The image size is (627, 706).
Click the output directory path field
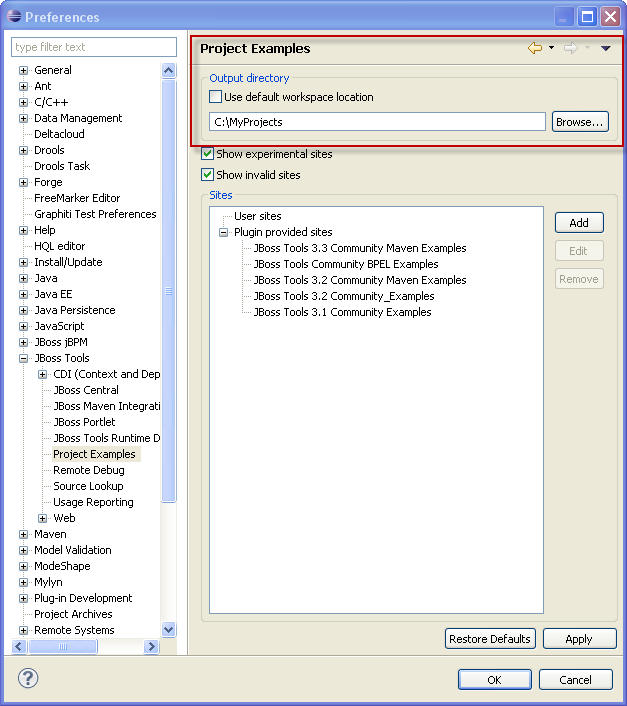pos(377,122)
